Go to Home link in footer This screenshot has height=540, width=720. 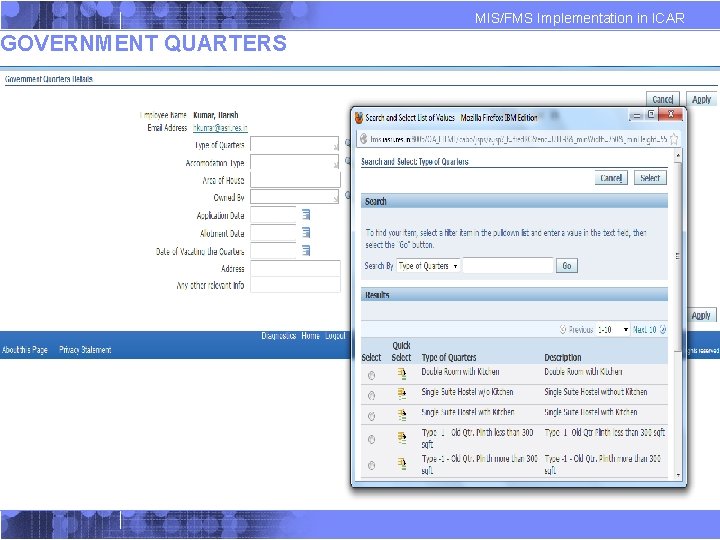click(310, 336)
